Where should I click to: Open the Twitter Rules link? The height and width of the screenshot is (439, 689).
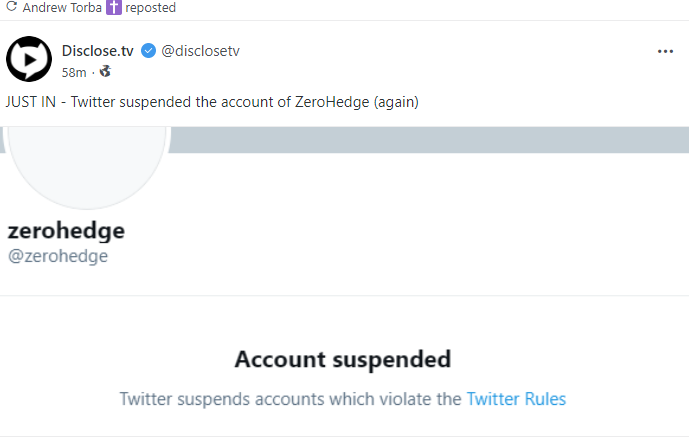pos(516,399)
